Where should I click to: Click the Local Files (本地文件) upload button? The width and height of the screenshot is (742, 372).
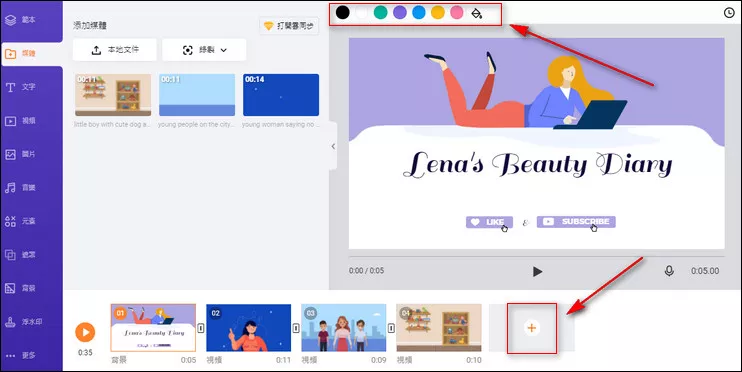(115, 50)
